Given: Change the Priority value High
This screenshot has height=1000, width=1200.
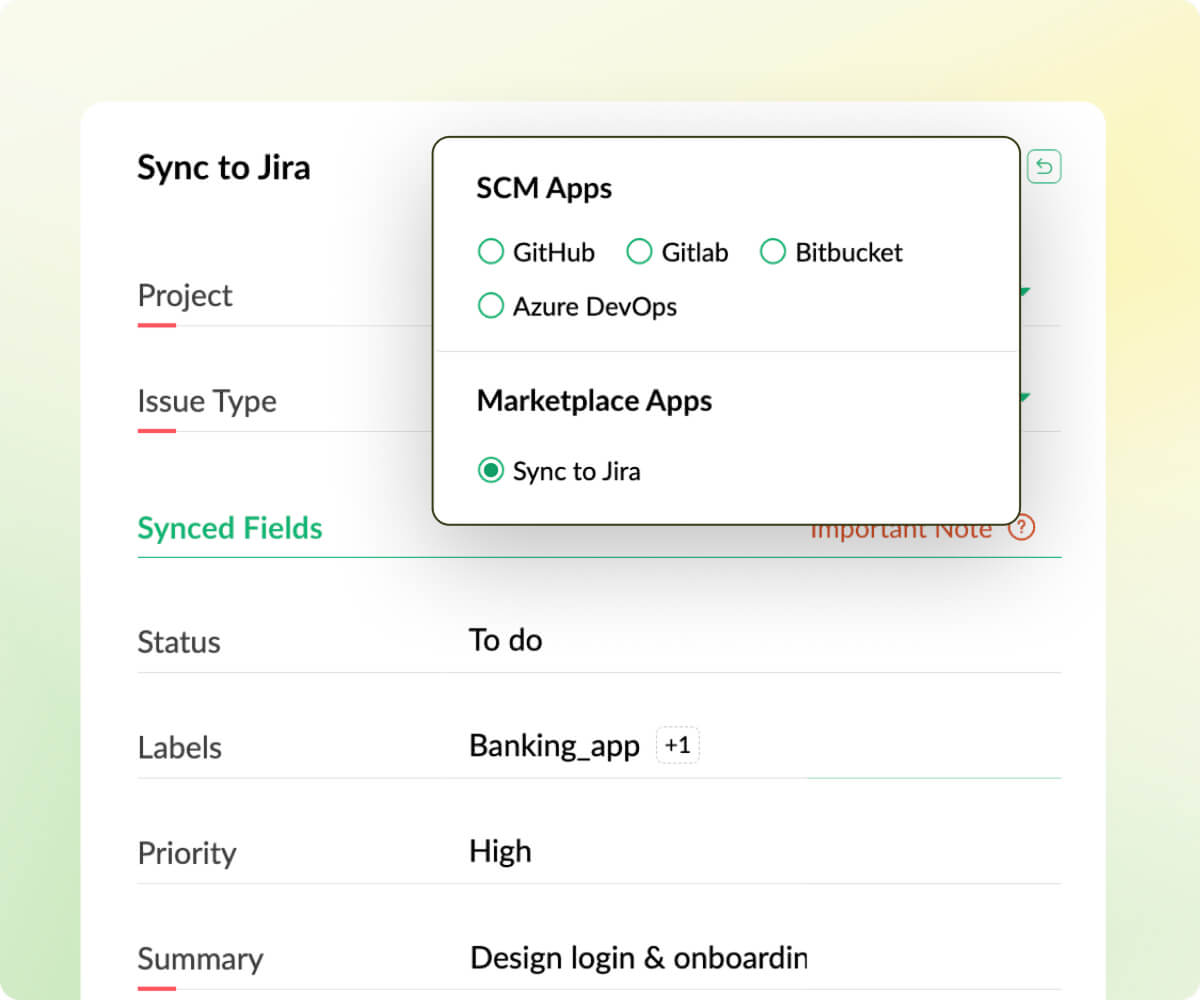Looking at the screenshot, I should coord(500,852).
